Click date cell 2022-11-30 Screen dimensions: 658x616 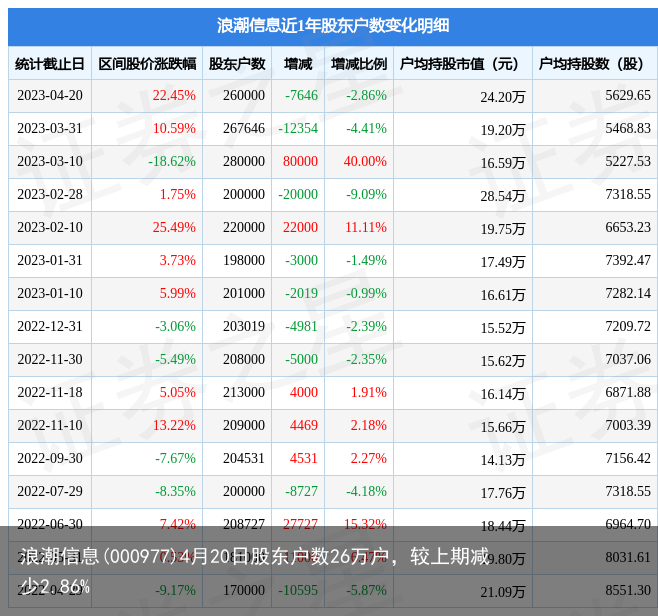coord(50,359)
